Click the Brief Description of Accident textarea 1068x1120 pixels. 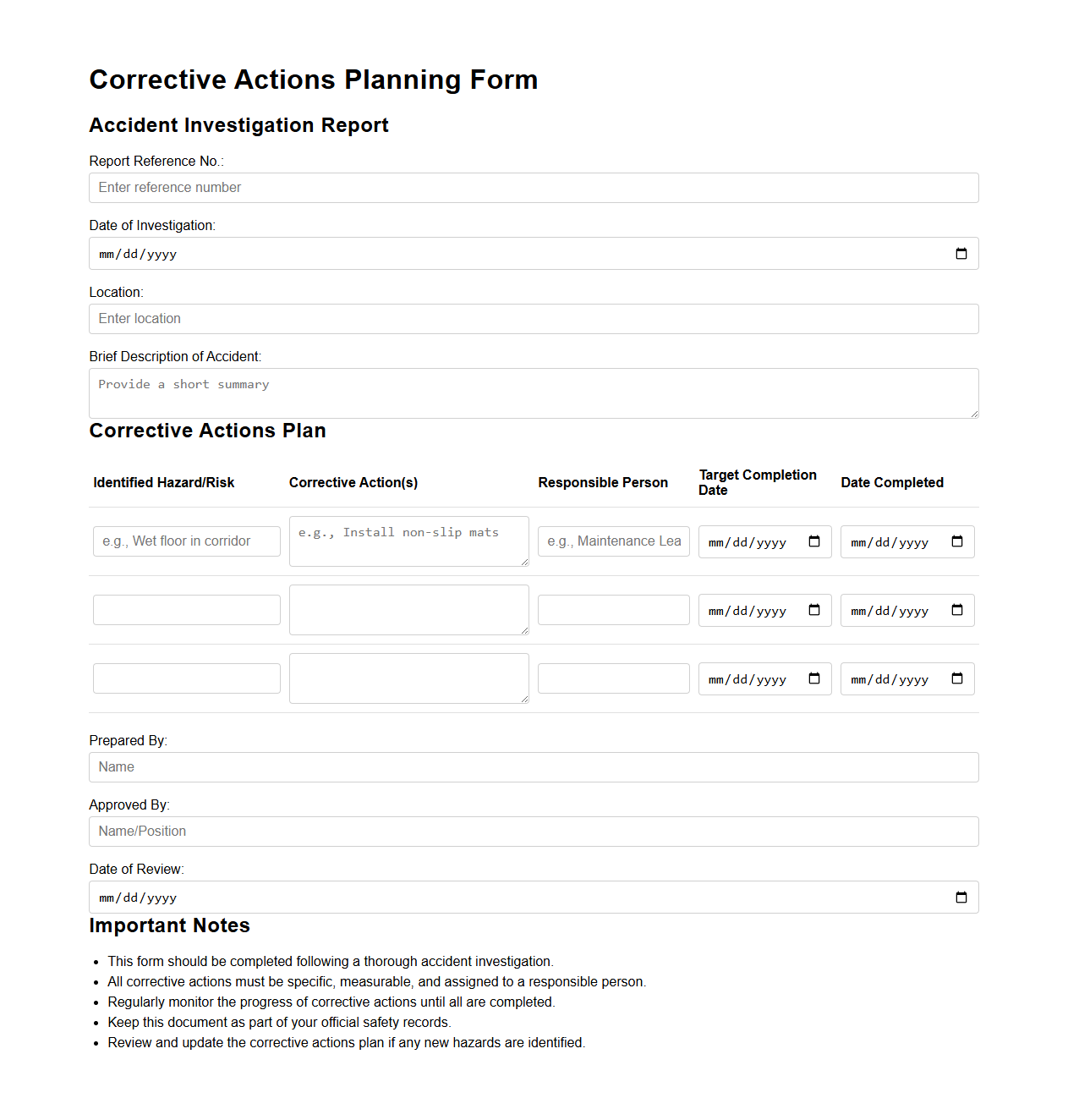(x=534, y=393)
